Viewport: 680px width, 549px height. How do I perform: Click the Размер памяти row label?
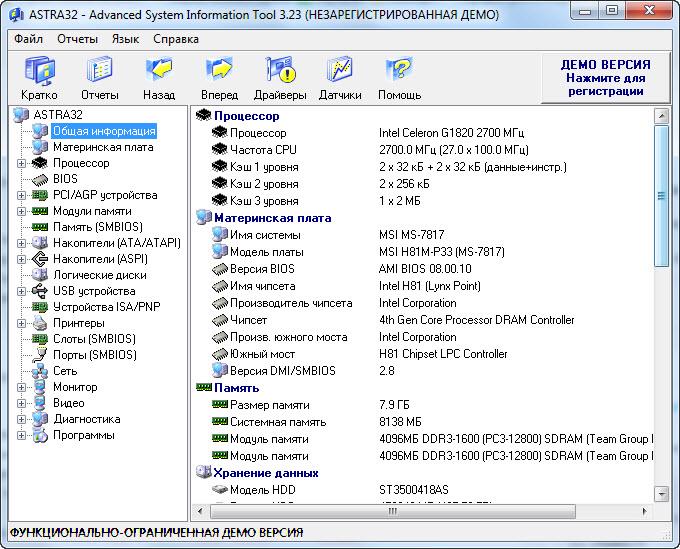[270, 405]
